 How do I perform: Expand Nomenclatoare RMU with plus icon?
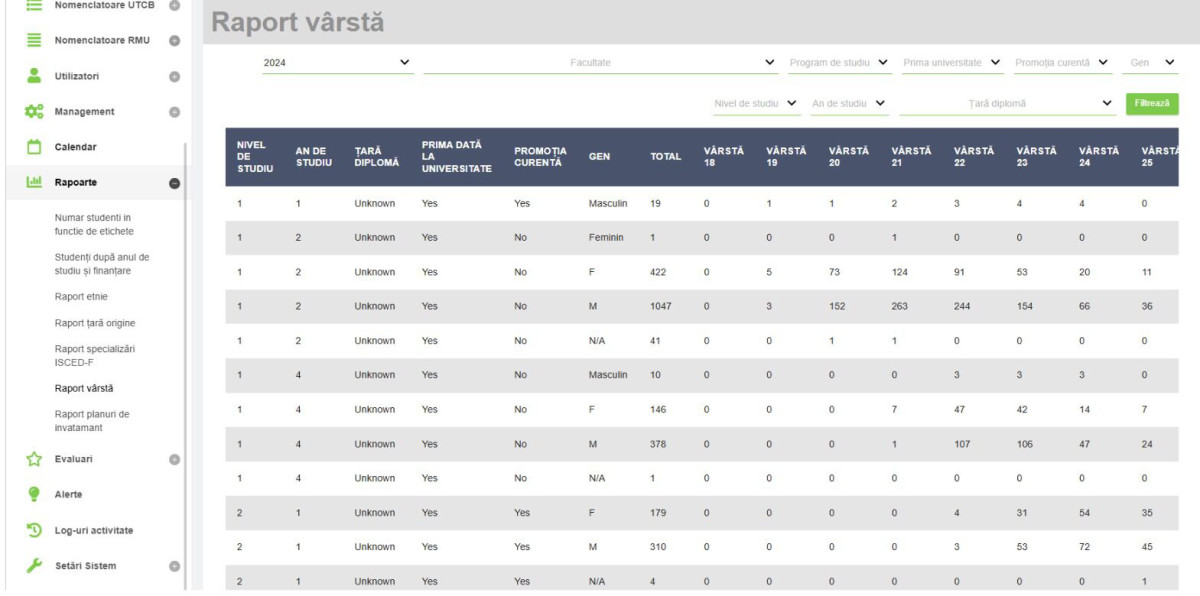(x=174, y=41)
